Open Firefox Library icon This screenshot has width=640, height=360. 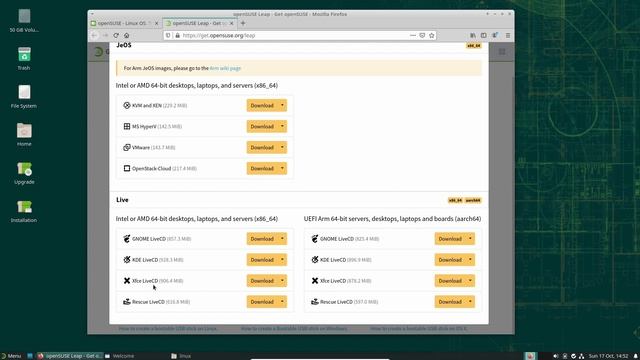click(473, 36)
